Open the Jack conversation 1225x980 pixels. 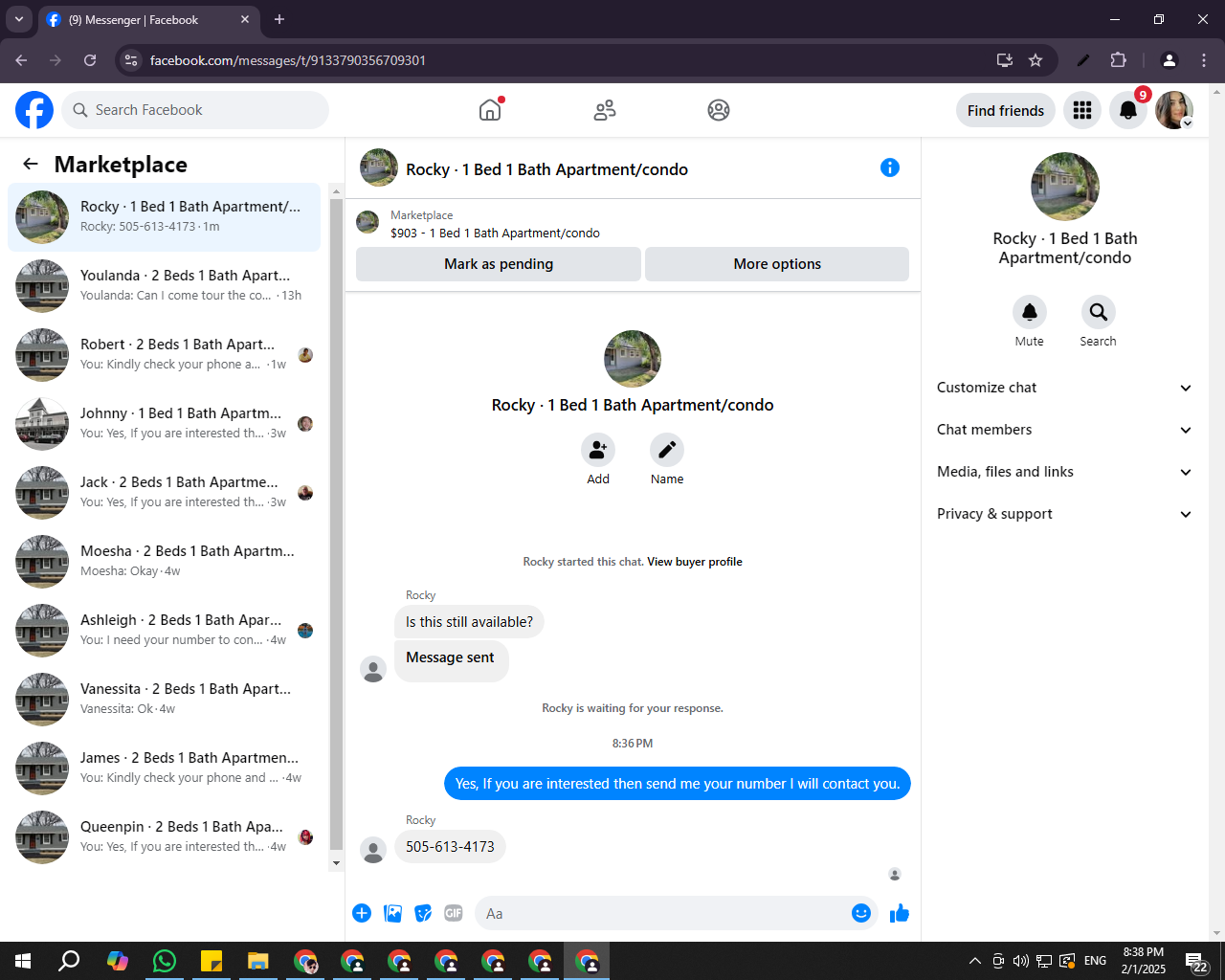[x=165, y=493]
